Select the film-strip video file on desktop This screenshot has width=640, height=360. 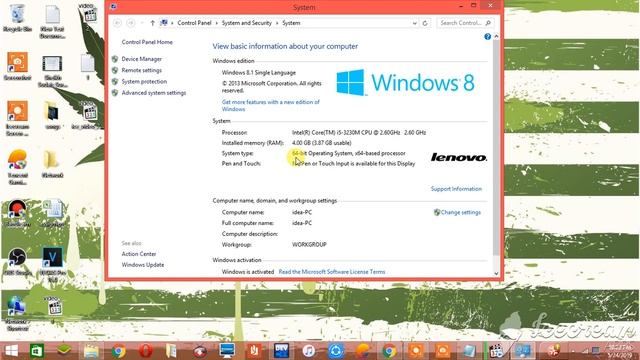(53, 71)
